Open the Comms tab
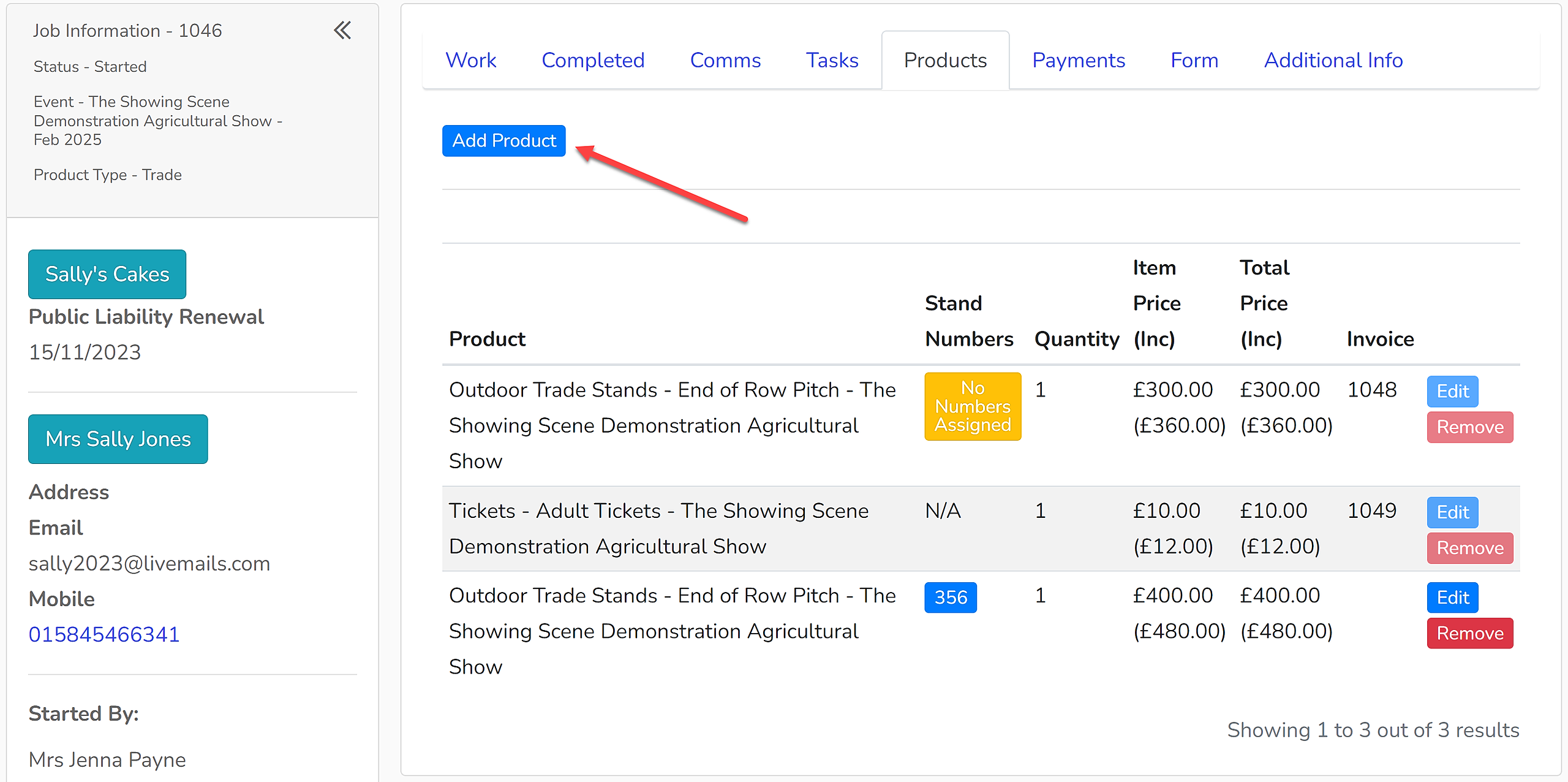The height and width of the screenshot is (782, 1568). (x=725, y=60)
